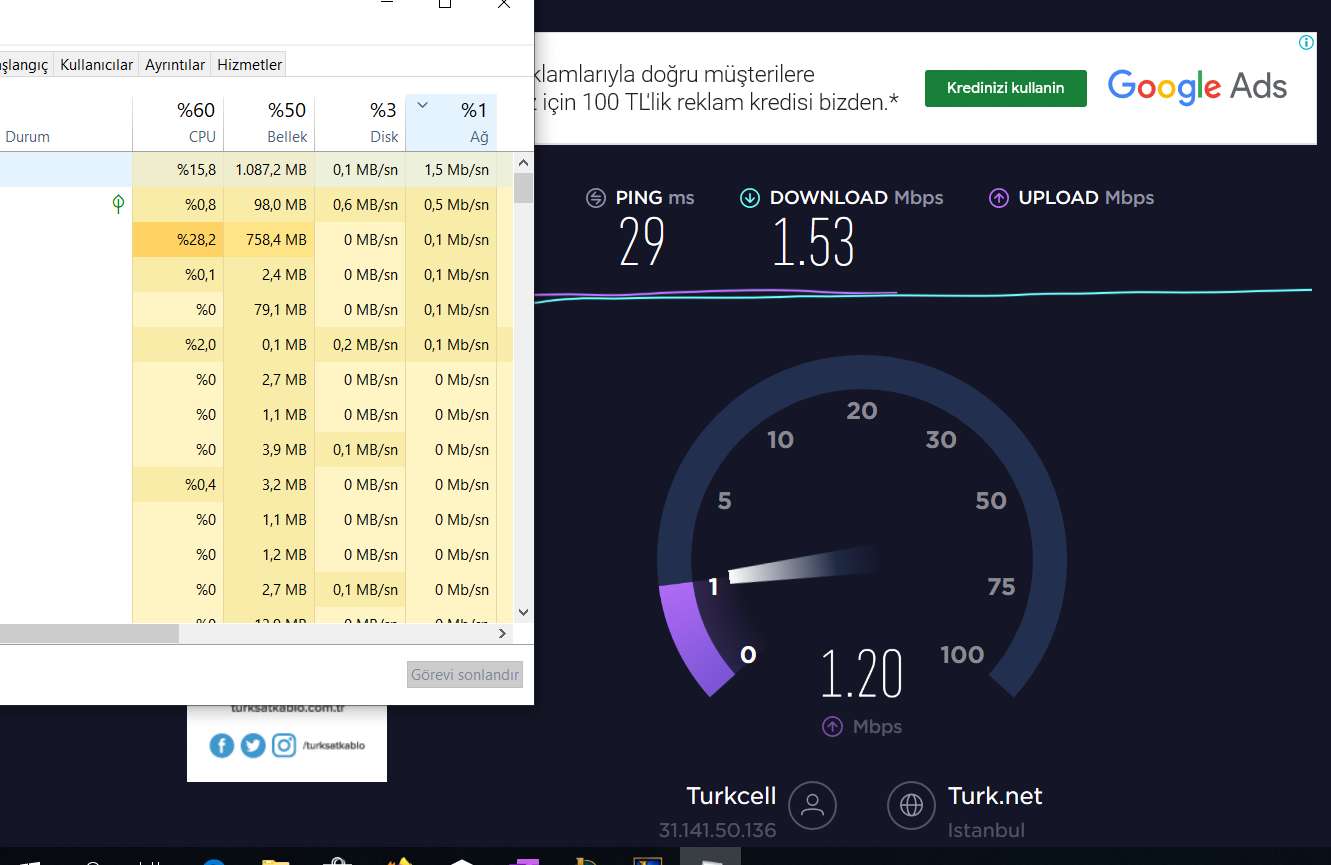The height and width of the screenshot is (865, 1331).
Task: Select the 0,5 Mb/sn network cell
Action: point(451,205)
